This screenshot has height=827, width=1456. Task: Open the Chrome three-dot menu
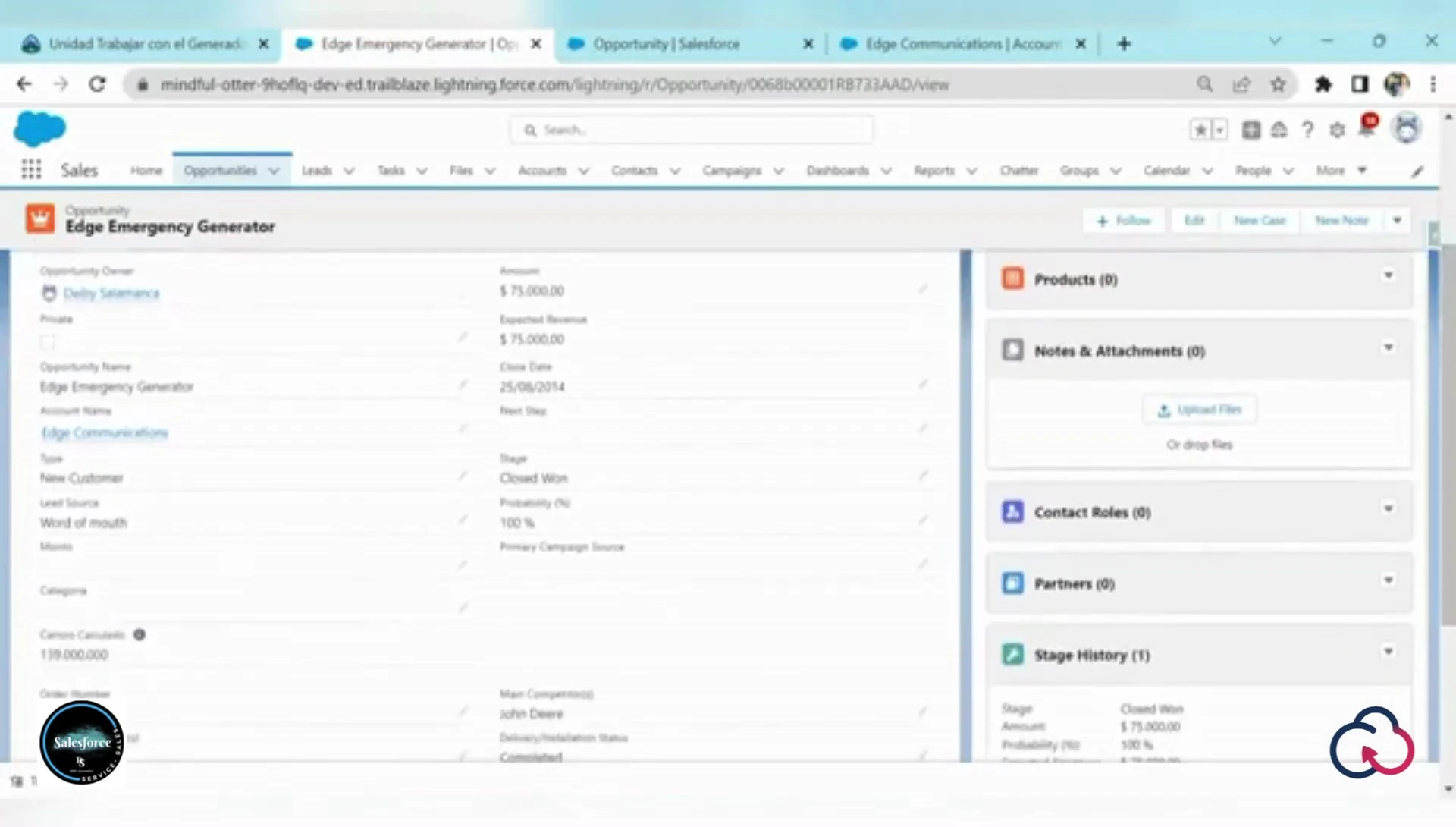1432,84
